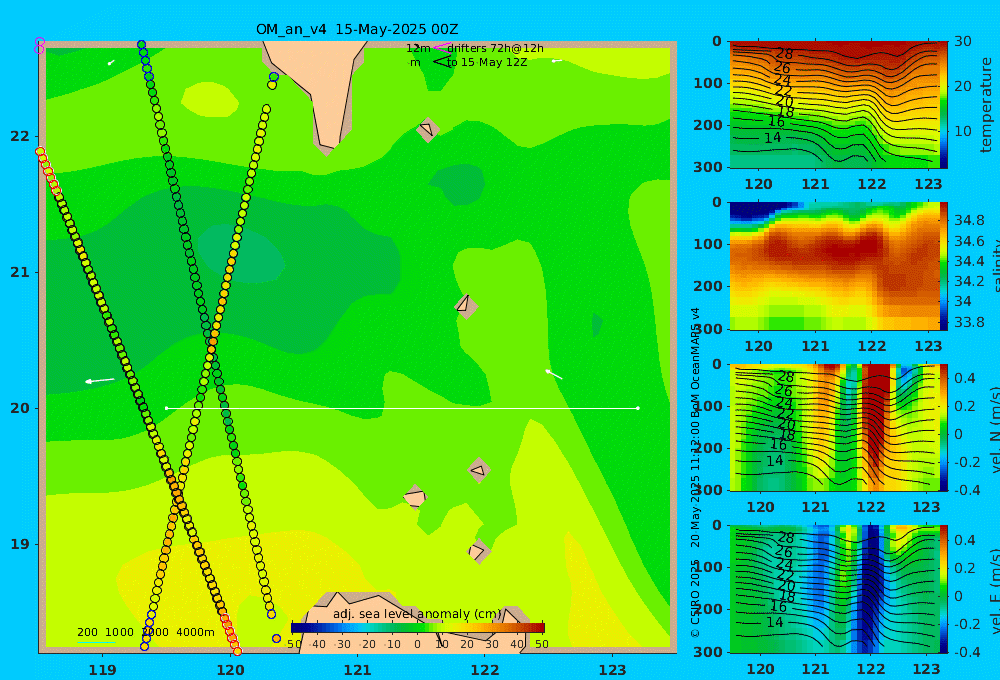The width and height of the screenshot is (1000, 680).
Task: Click the temperature colorbar scale
Action: 944,105
